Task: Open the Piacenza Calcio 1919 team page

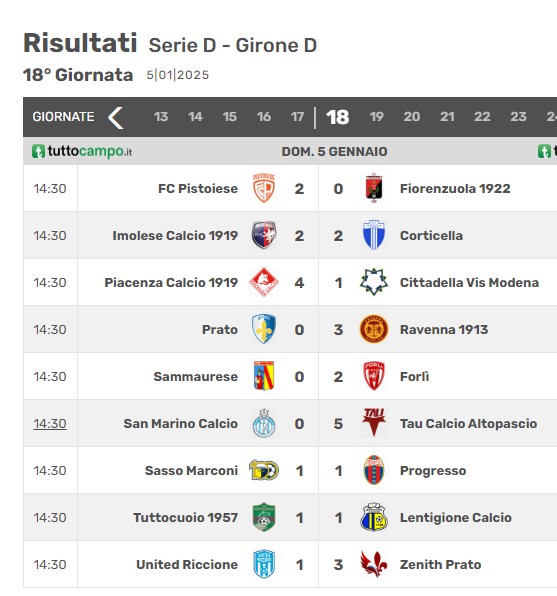Action: [x=171, y=282]
